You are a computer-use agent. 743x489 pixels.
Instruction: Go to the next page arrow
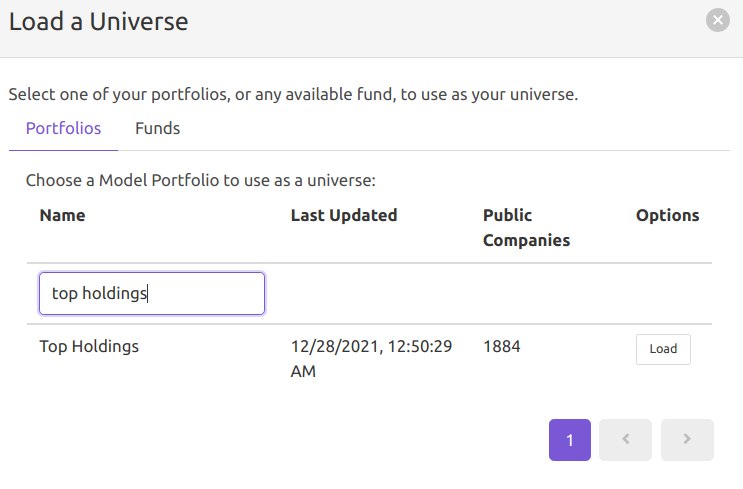pos(687,439)
